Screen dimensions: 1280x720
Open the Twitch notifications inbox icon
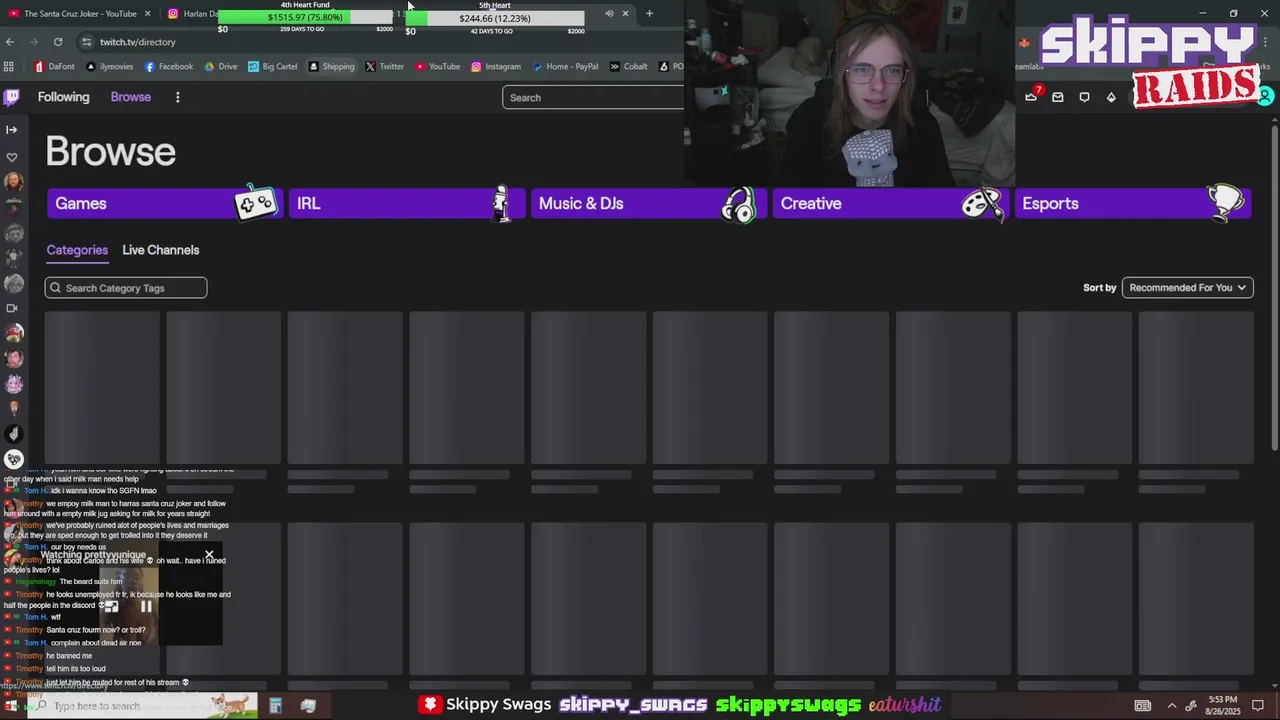1058,97
